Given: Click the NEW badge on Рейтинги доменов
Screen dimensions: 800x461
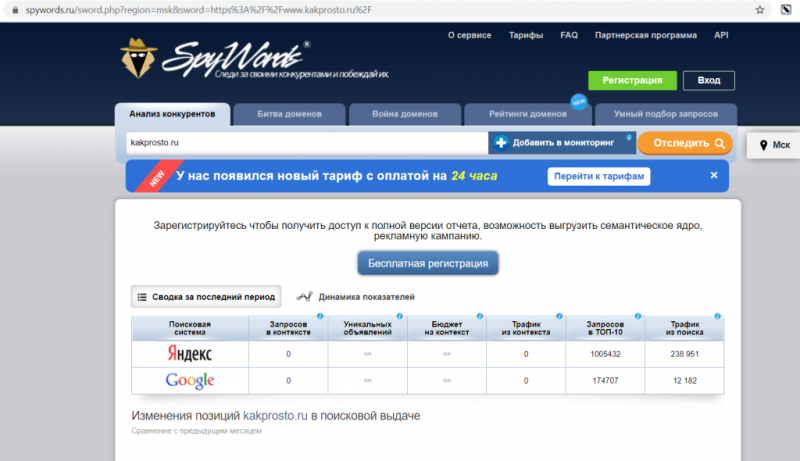Looking at the screenshot, I should [579, 102].
